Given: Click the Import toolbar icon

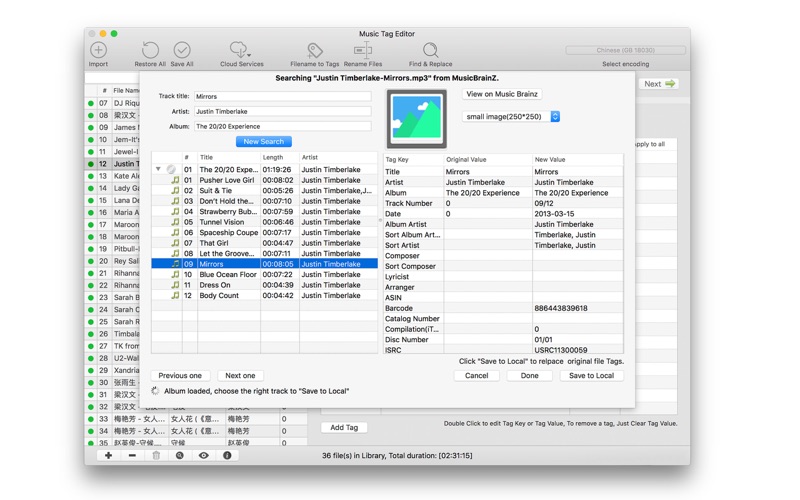Looking at the screenshot, I should (x=98, y=51).
